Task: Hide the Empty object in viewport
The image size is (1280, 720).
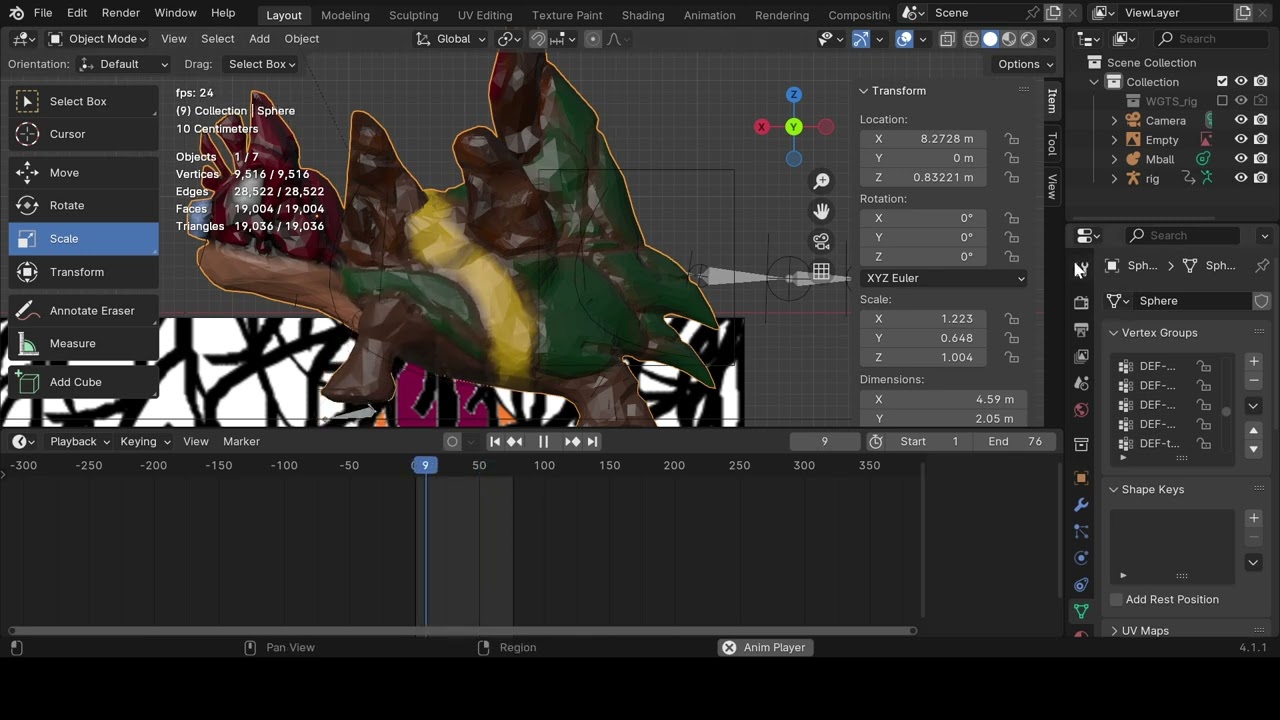Action: [1241, 140]
